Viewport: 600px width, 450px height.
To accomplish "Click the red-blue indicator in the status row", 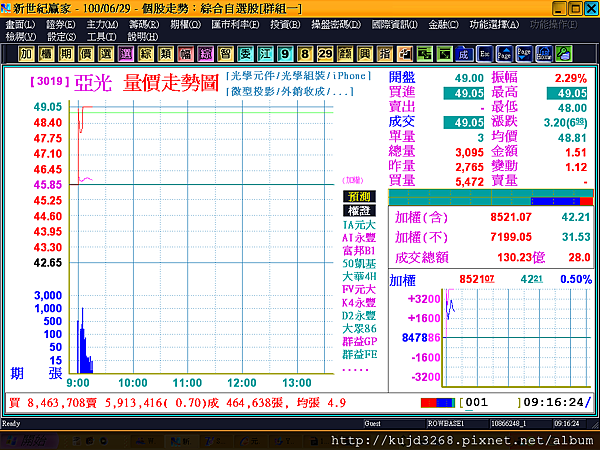I will 438,403.
